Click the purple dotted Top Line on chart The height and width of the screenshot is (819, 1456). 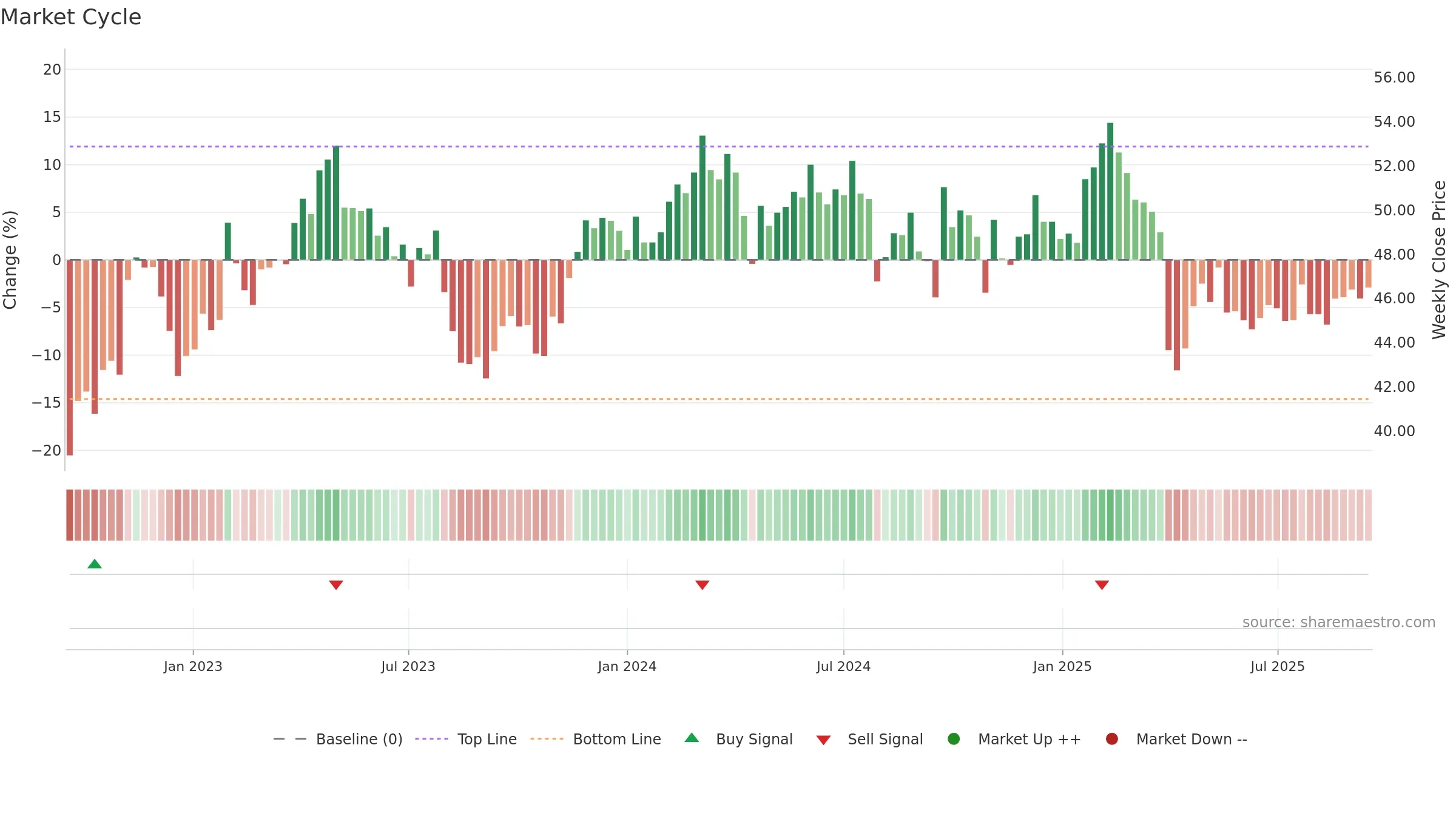pos(719,146)
